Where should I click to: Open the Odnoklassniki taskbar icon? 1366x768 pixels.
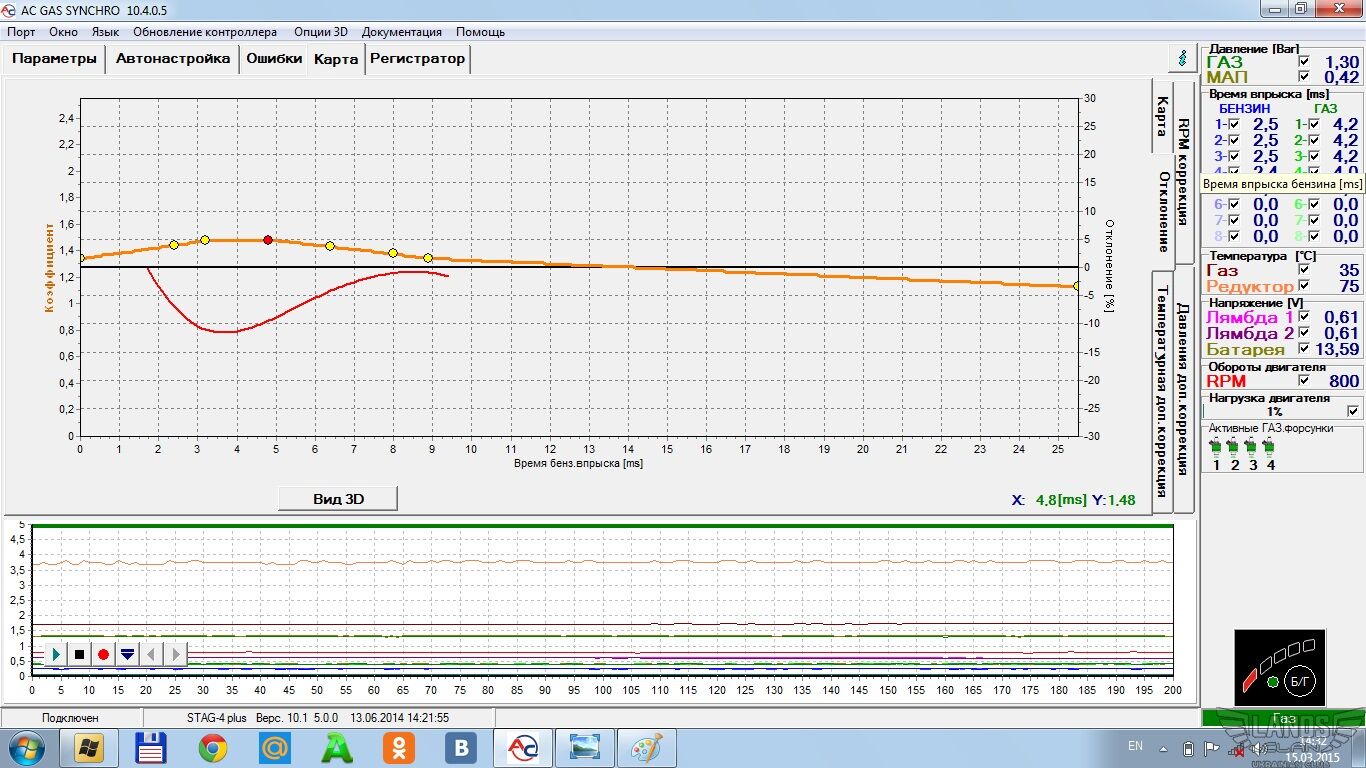[398, 747]
